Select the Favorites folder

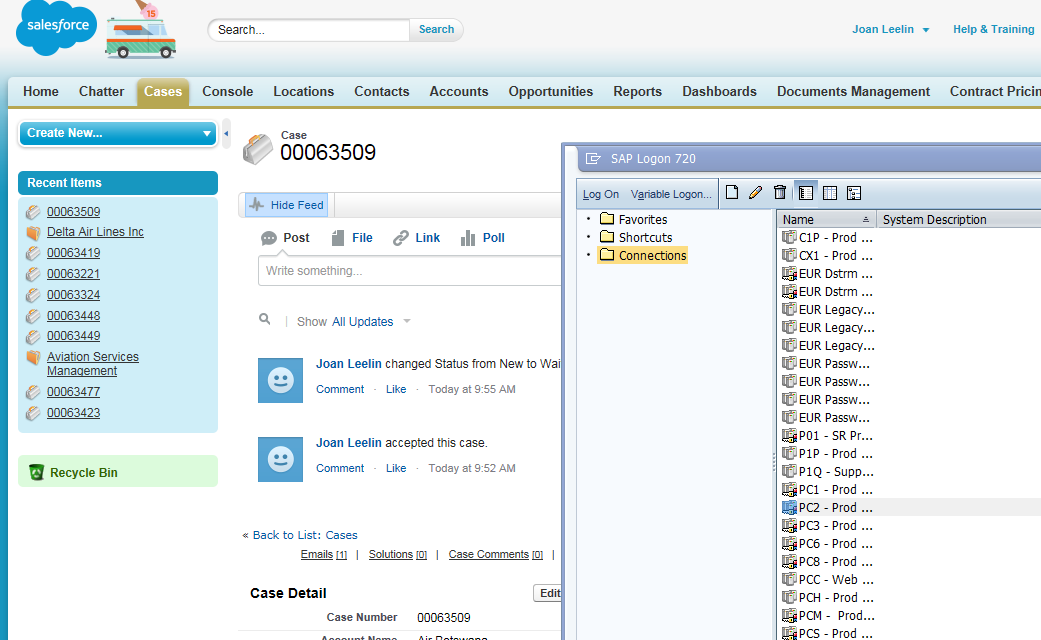point(633,219)
